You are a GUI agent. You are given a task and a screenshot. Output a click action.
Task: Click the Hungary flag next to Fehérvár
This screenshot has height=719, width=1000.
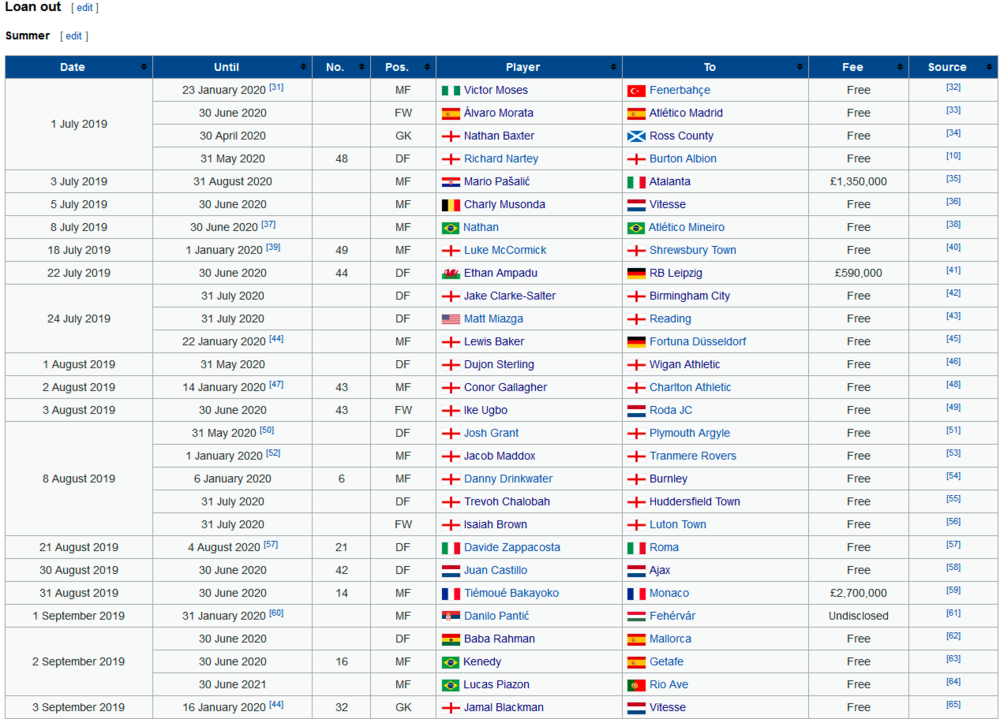[636, 616]
